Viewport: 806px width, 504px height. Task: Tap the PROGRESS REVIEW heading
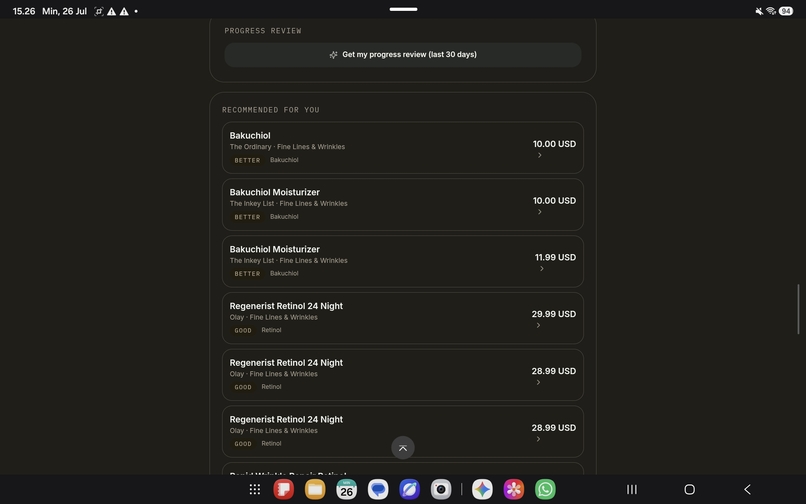click(263, 31)
